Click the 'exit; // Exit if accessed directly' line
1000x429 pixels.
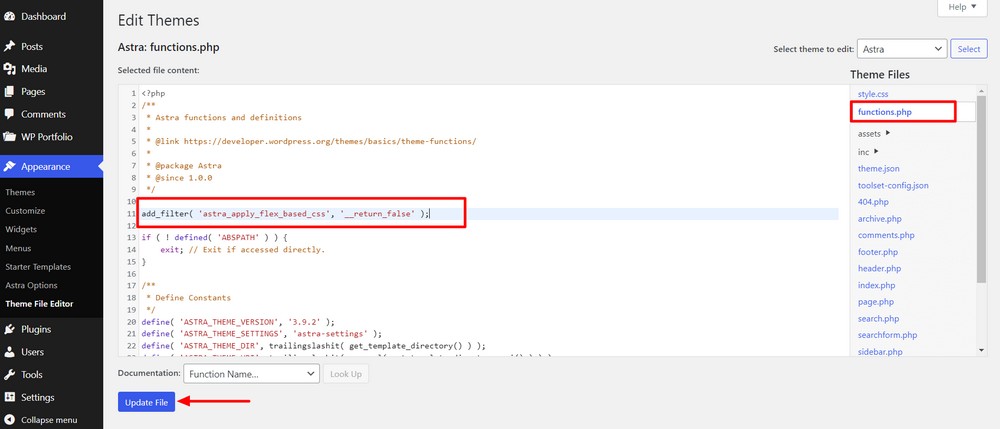click(242, 250)
